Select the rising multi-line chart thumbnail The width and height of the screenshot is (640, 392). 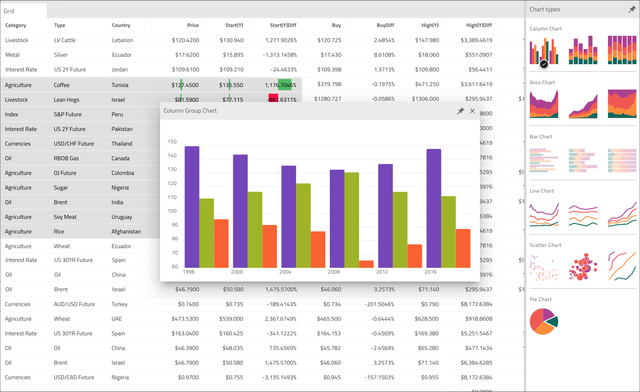pyautogui.click(x=622, y=214)
